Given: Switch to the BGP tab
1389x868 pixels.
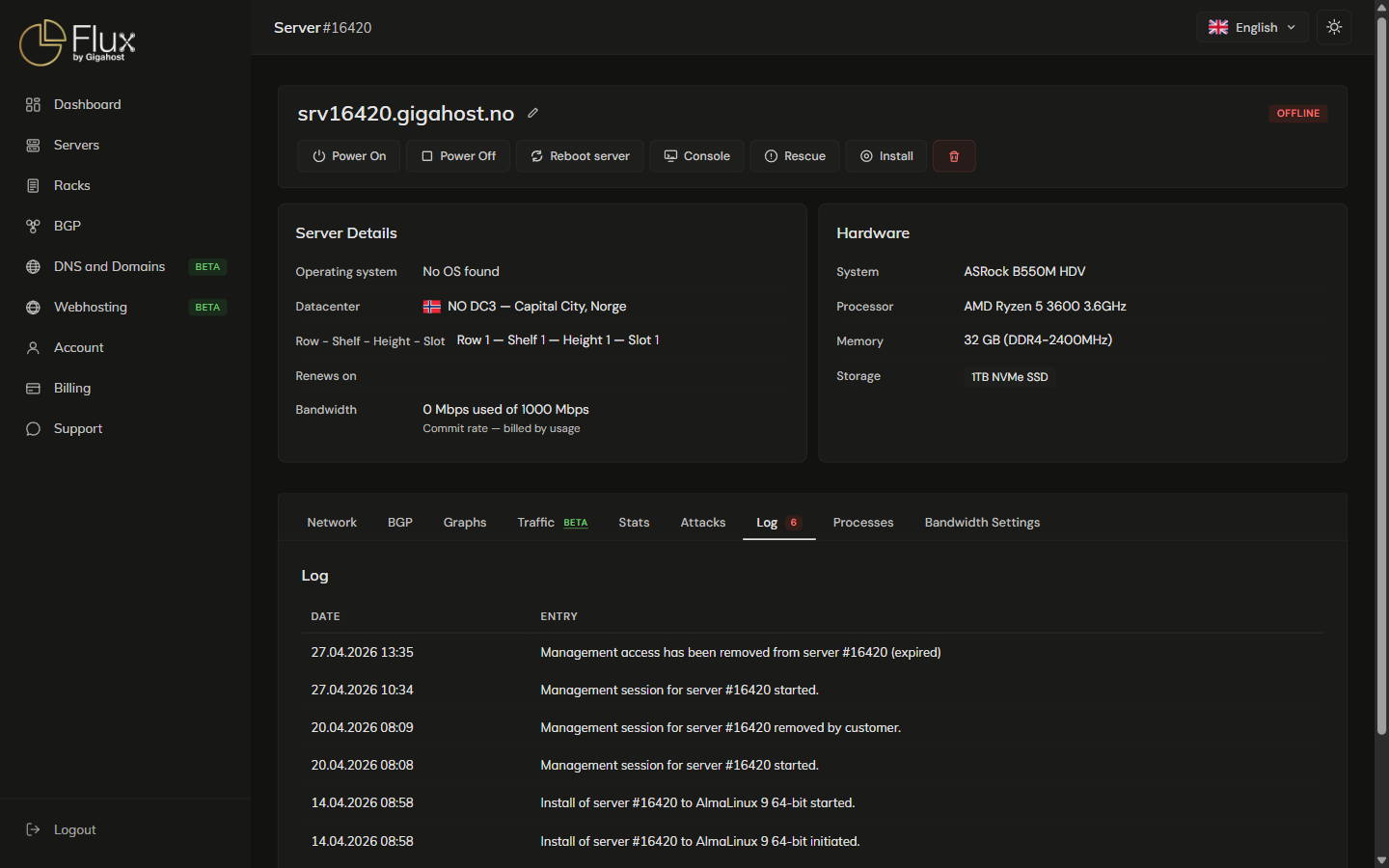Looking at the screenshot, I should tap(400, 523).
